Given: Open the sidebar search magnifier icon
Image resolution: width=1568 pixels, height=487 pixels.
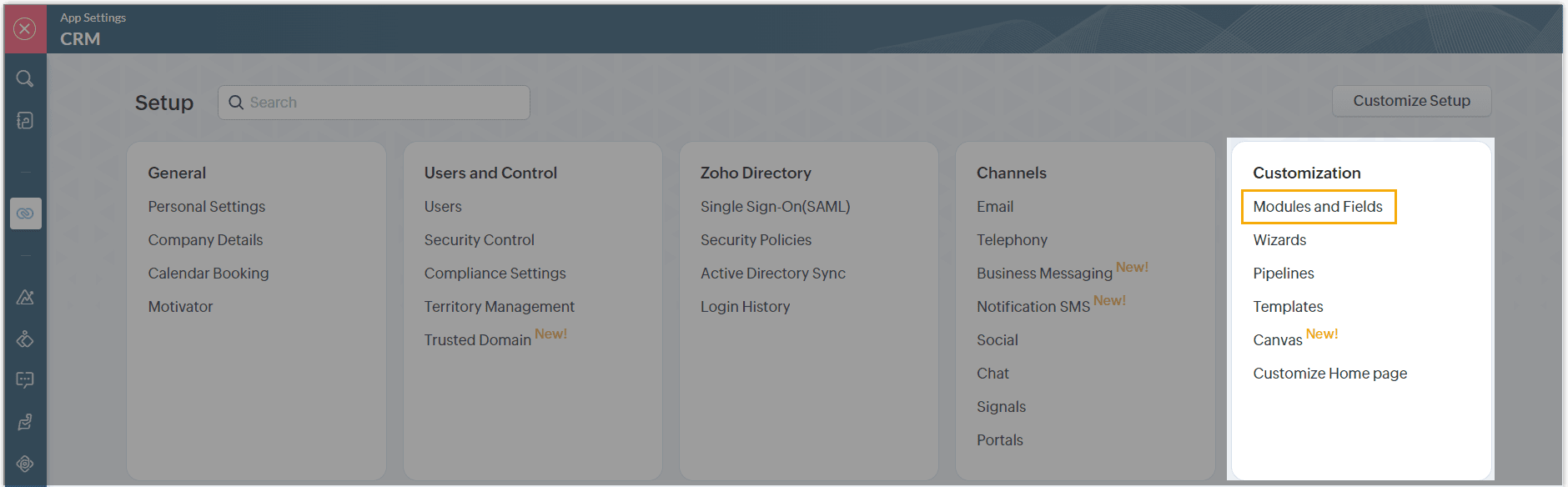Looking at the screenshot, I should 25,78.
